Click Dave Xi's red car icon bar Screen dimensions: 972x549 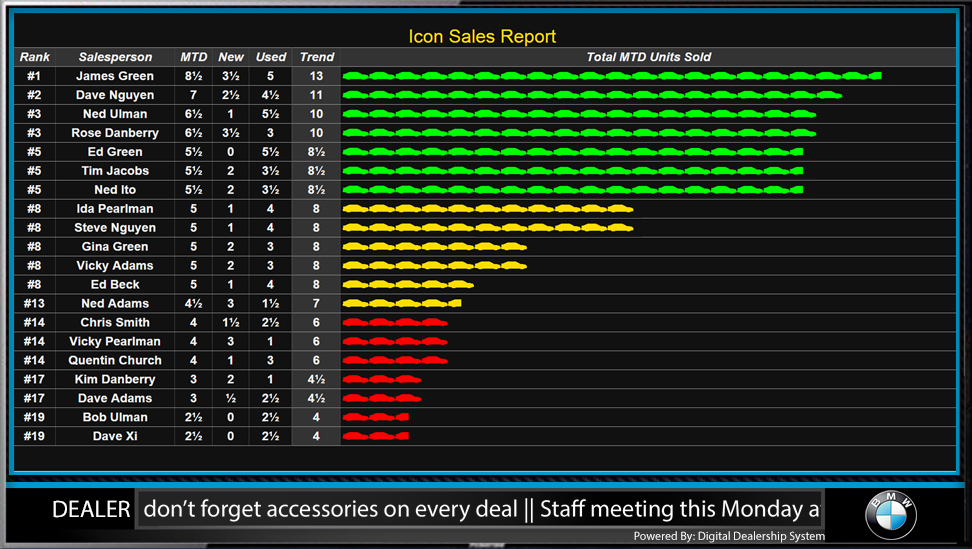click(x=376, y=437)
